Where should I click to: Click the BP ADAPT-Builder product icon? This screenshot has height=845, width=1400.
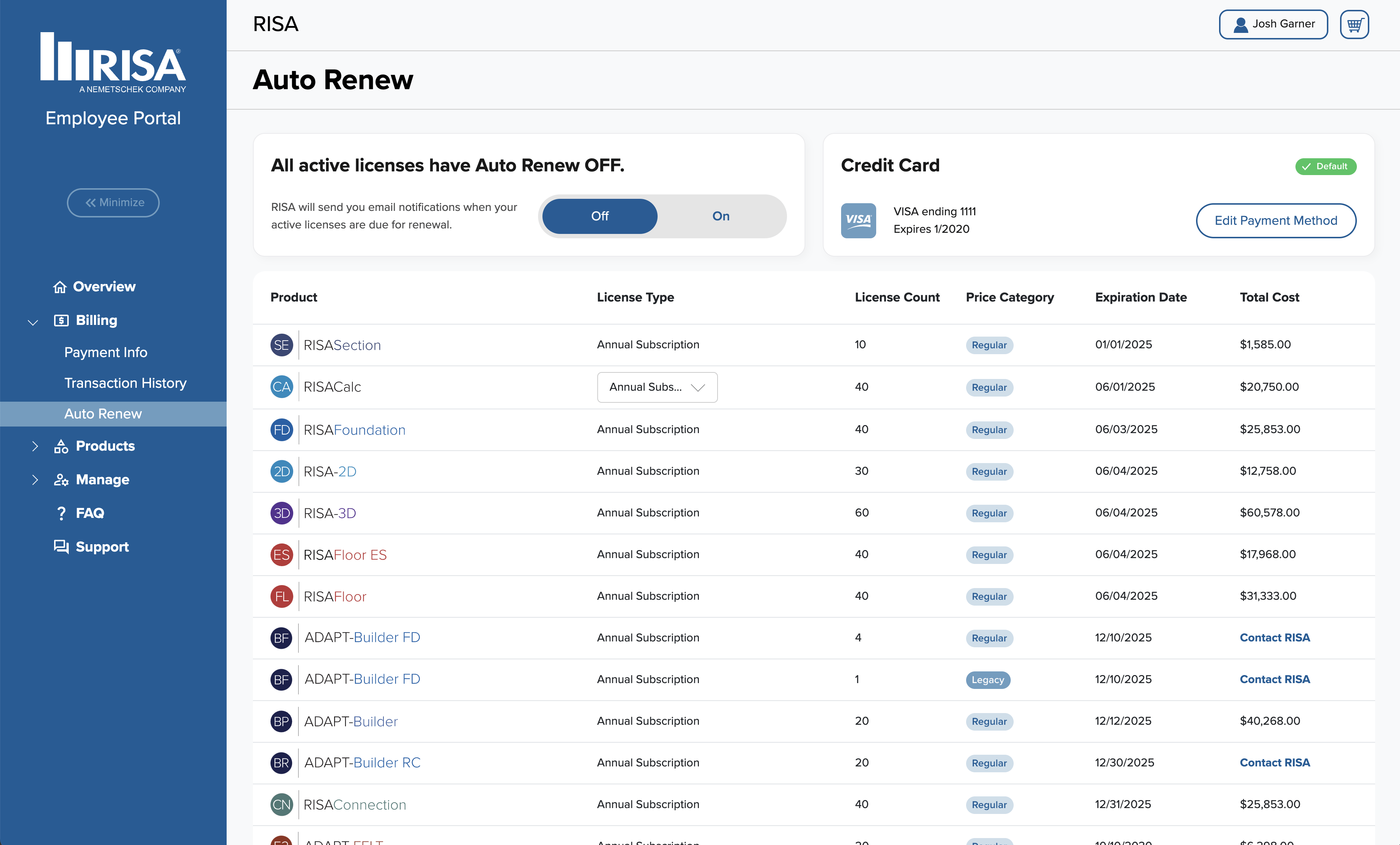(281, 721)
